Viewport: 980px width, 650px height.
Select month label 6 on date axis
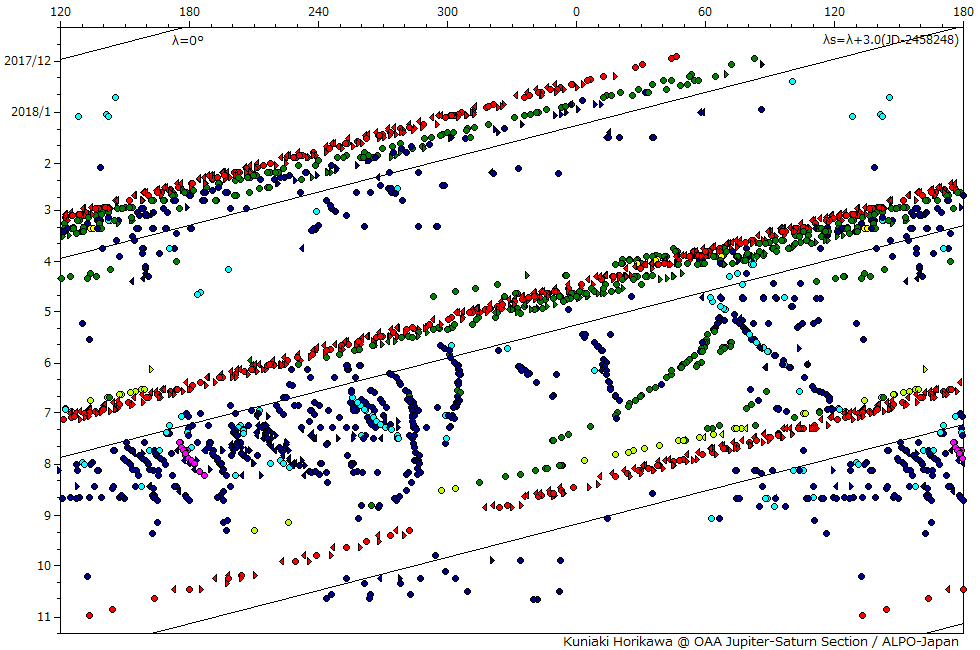point(48,362)
